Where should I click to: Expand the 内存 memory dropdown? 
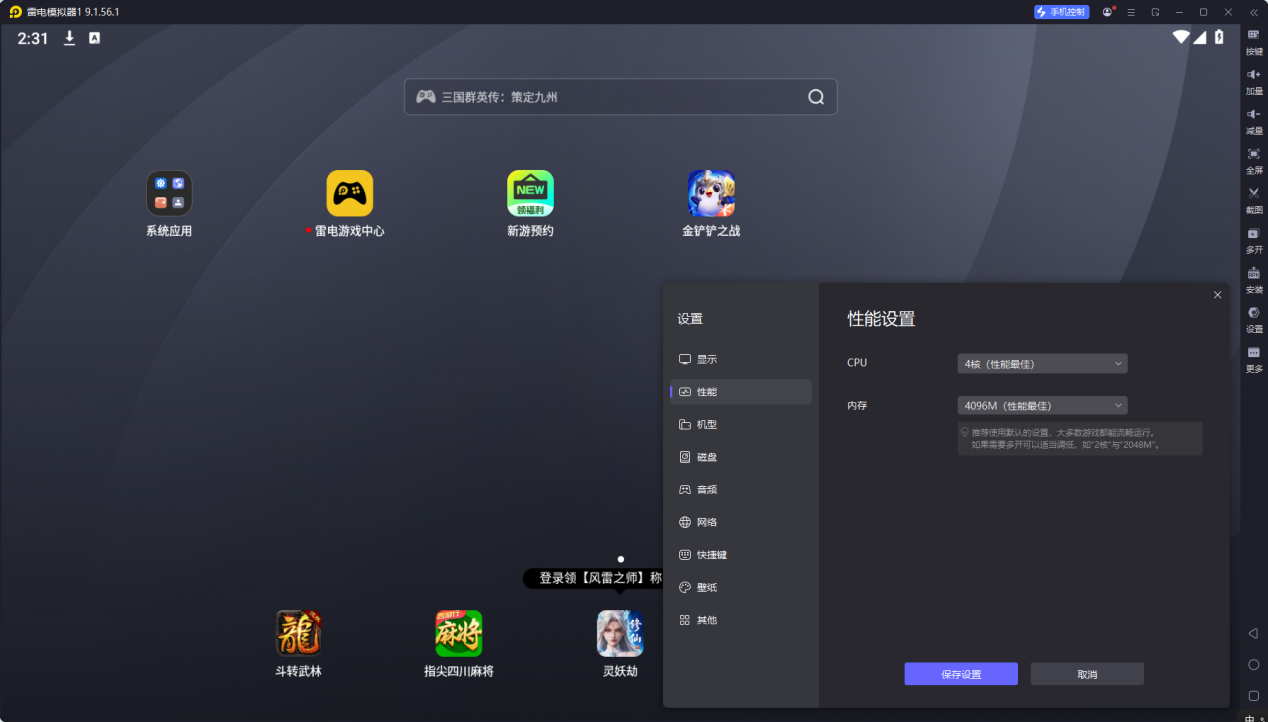pos(1042,405)
